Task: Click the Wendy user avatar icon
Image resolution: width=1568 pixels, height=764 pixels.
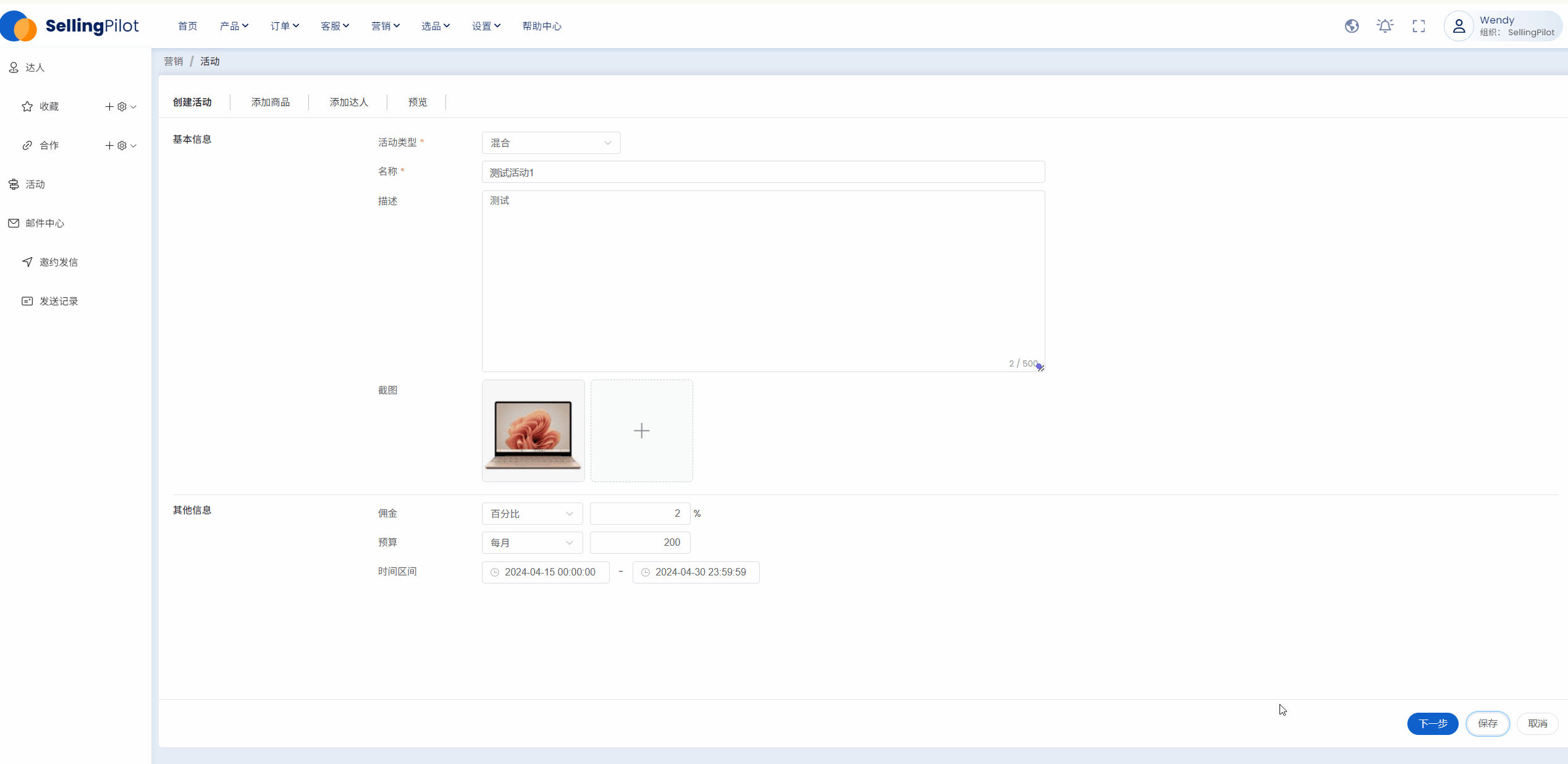Action: pos(1459,26)
